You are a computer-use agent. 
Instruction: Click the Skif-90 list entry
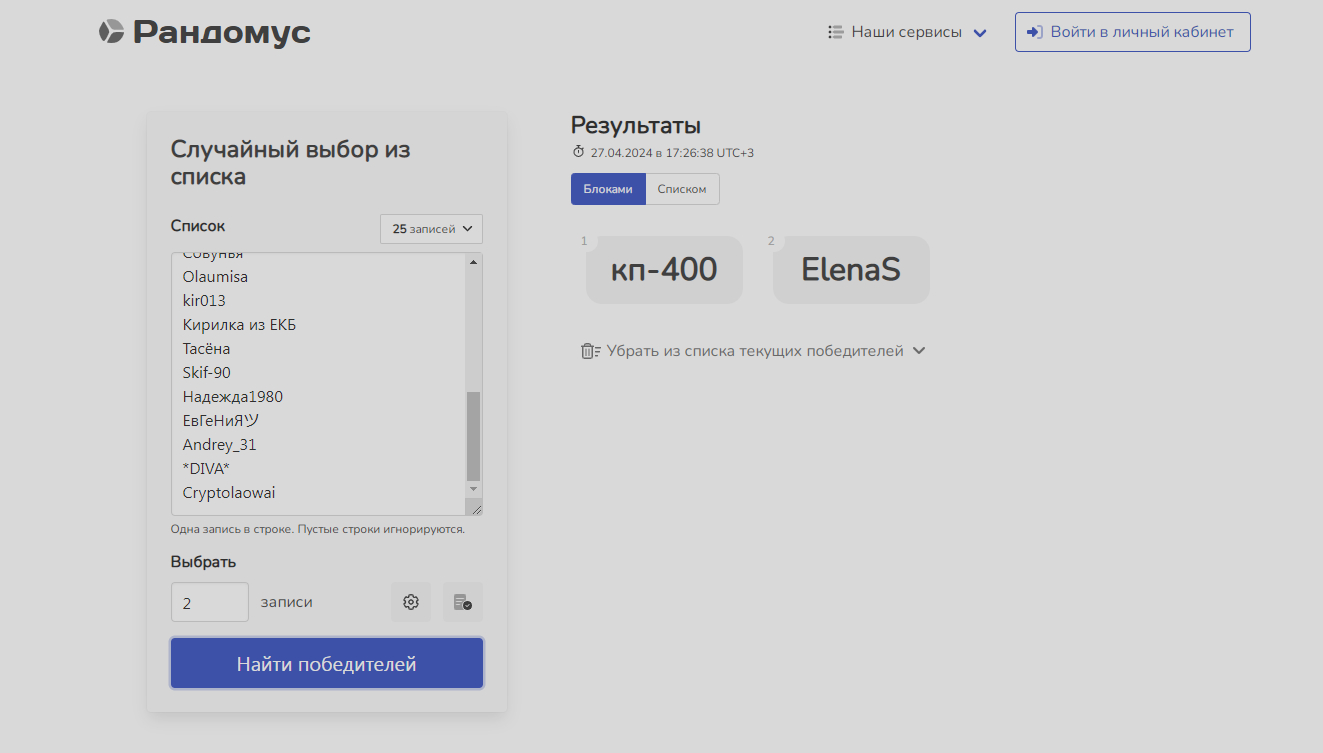[206, 372]
